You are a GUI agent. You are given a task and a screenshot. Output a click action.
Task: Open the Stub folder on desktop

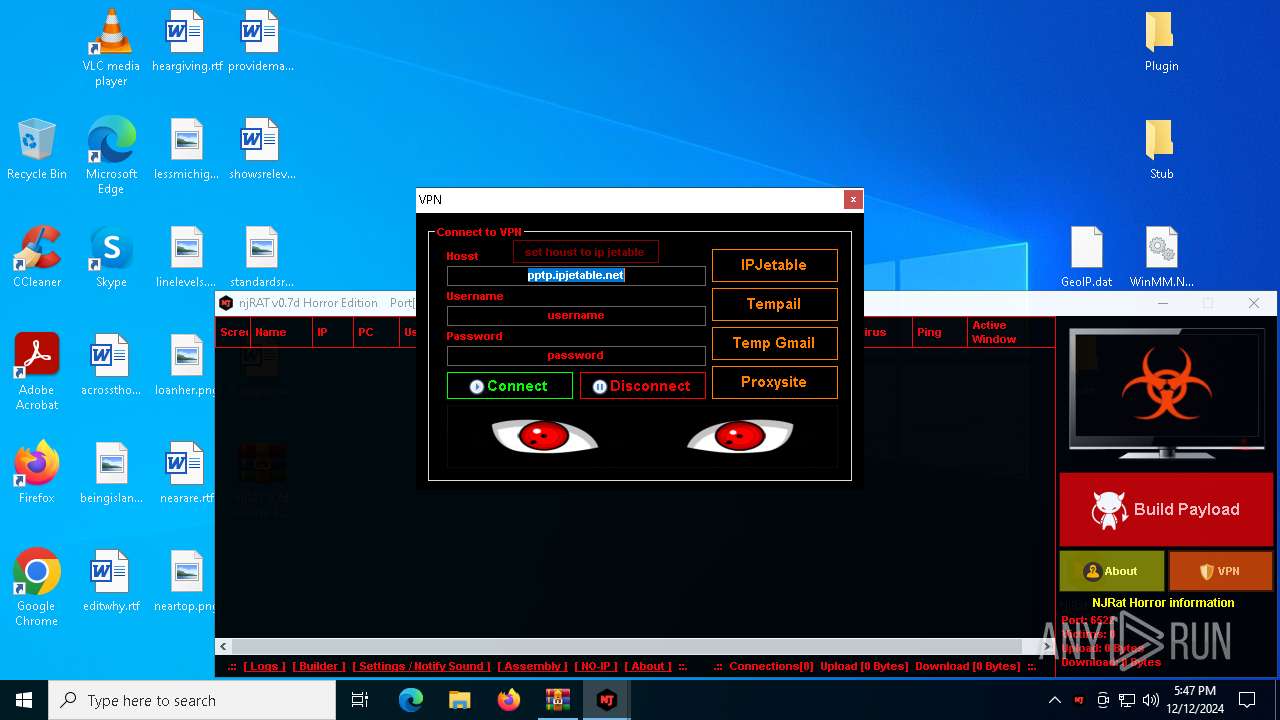point(1161,149)
